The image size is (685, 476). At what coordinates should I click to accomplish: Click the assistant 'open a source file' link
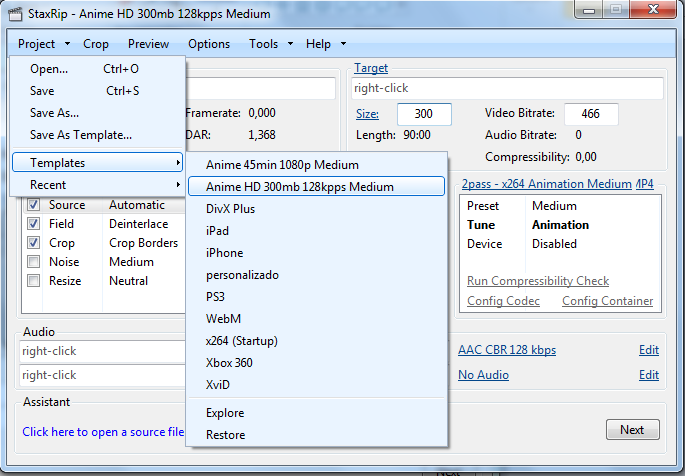[103, 432]
